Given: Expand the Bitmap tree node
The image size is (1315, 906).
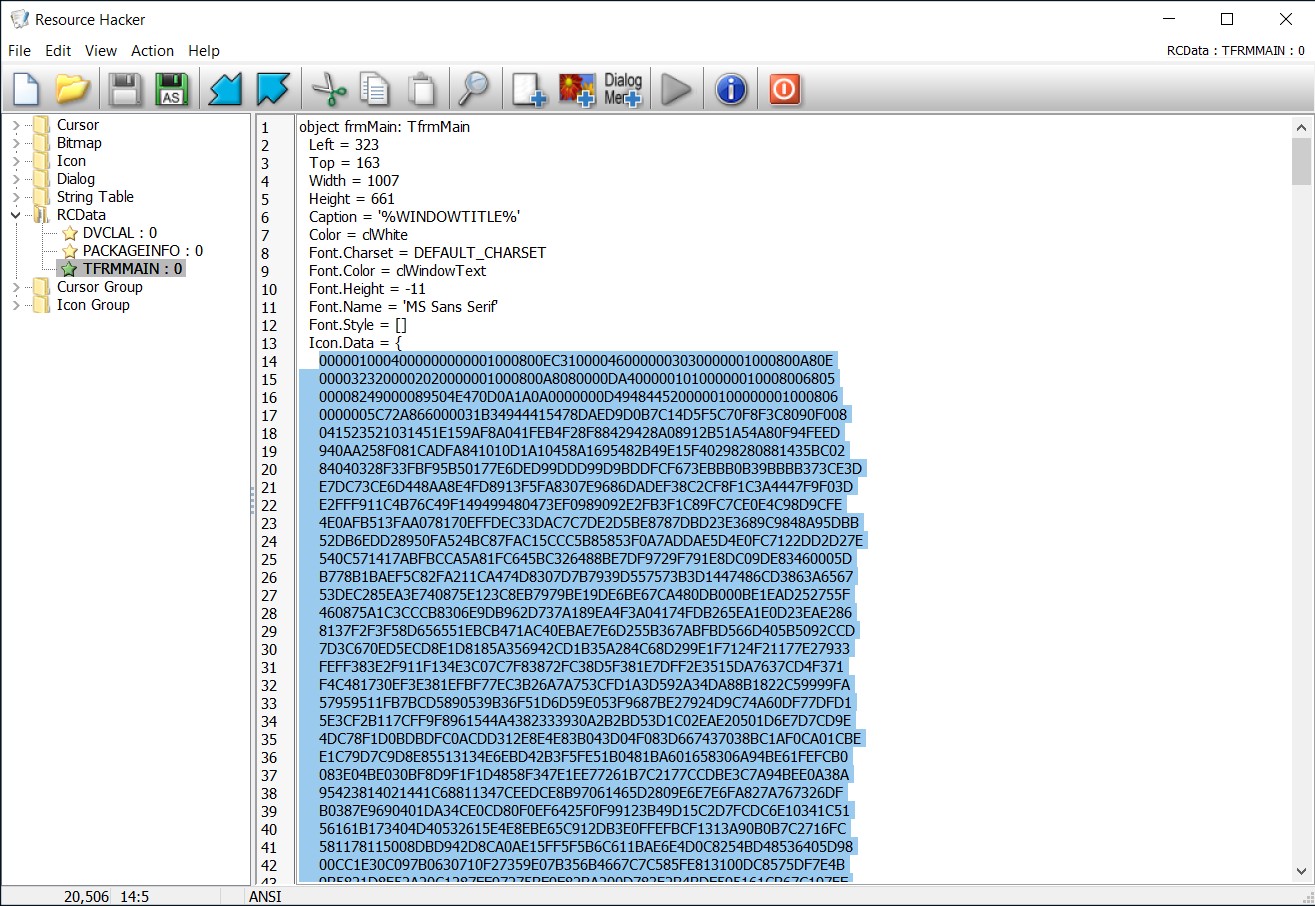Looking at the screenshot, I should [x=16, y=143].
